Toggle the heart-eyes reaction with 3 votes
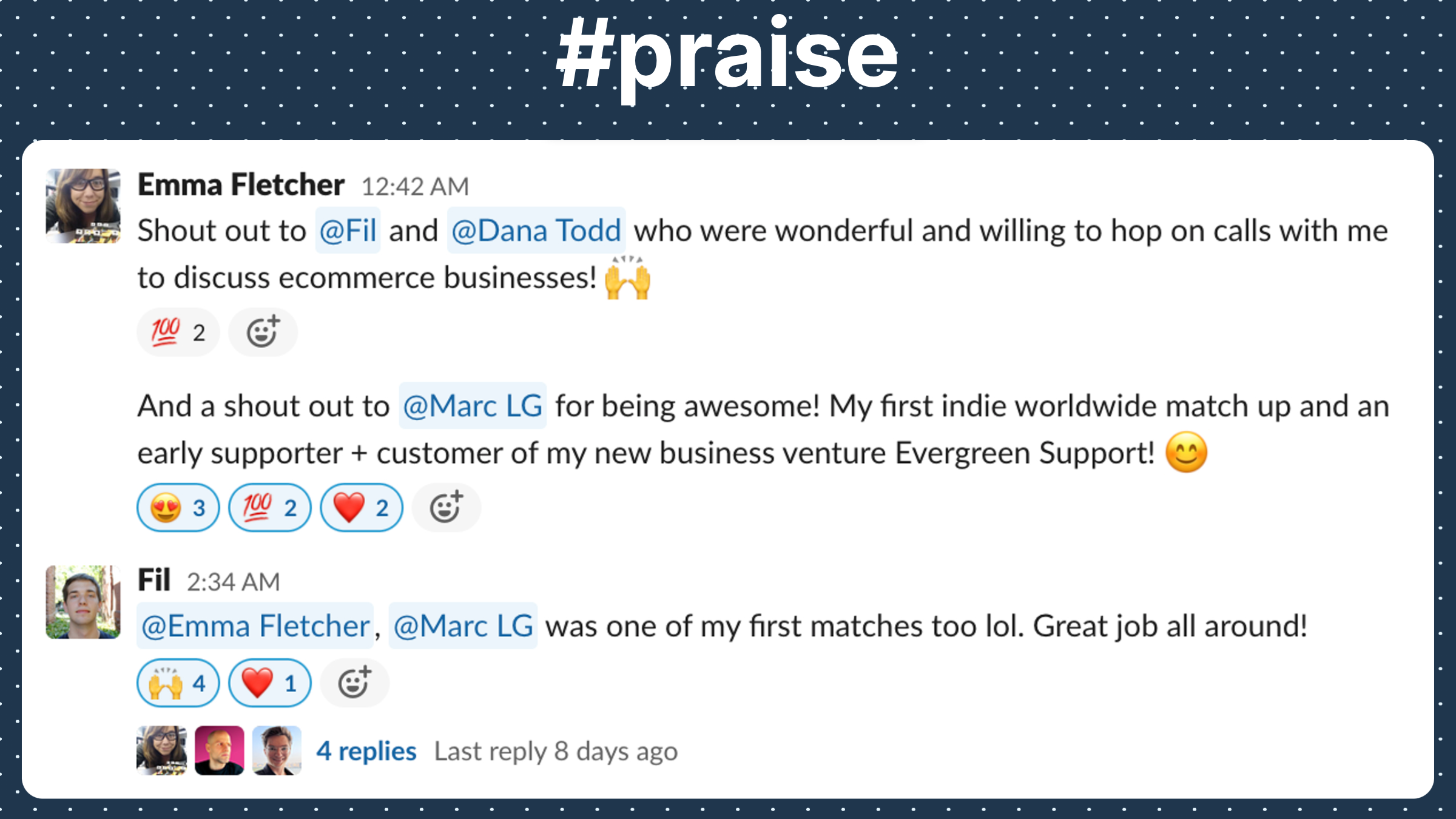The image size is (1456, 819). pos(178,507)
